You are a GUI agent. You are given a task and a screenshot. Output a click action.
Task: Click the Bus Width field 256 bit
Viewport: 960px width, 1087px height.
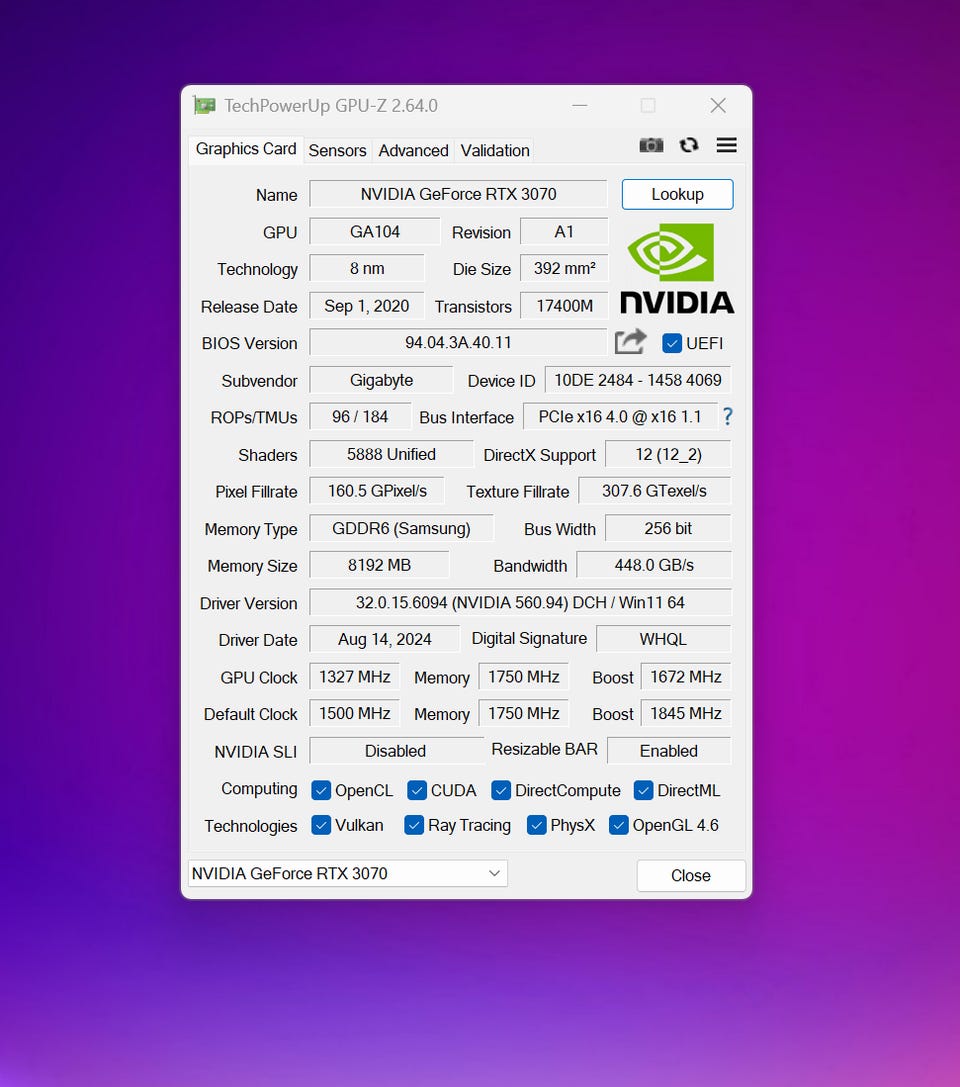coord(668,528)
